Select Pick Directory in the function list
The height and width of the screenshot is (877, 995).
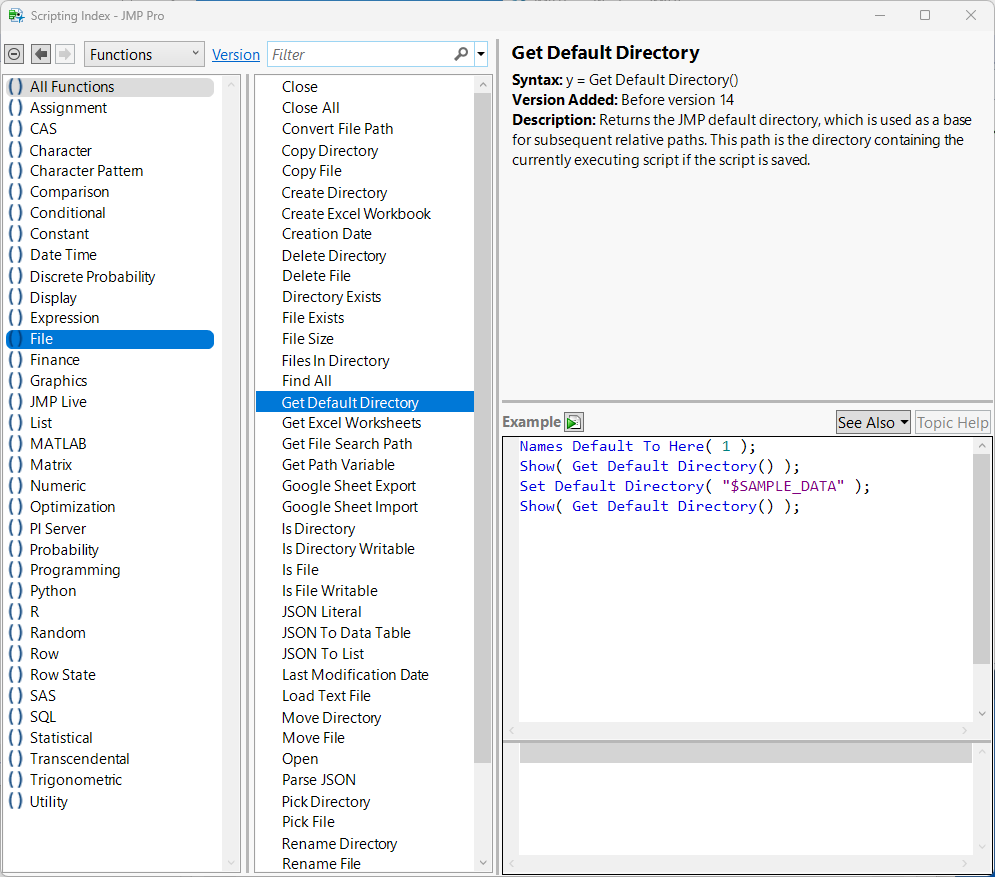(x=325, y=802)
